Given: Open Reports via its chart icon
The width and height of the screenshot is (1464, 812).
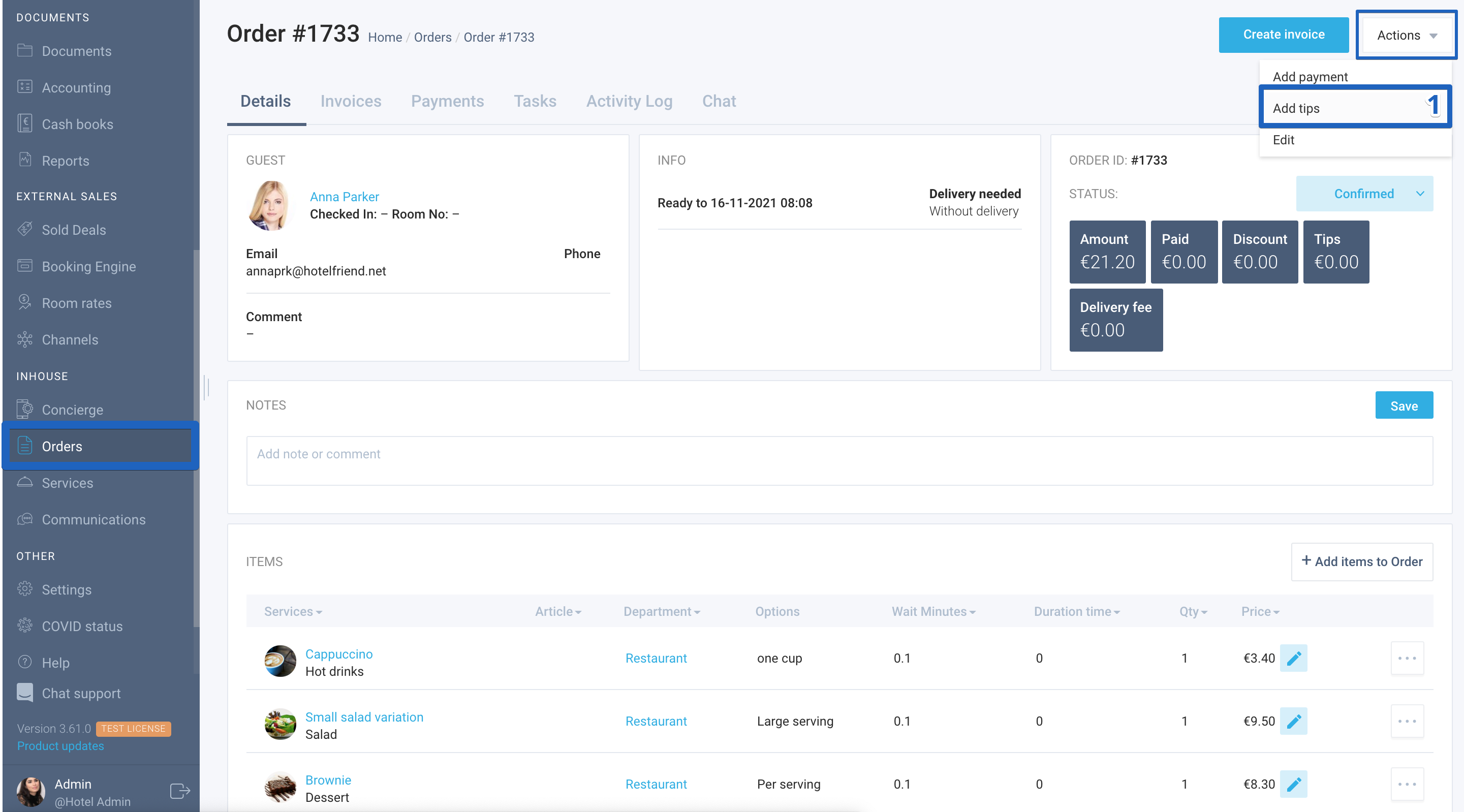Looking at the screenshot, I should coord(24,160).
